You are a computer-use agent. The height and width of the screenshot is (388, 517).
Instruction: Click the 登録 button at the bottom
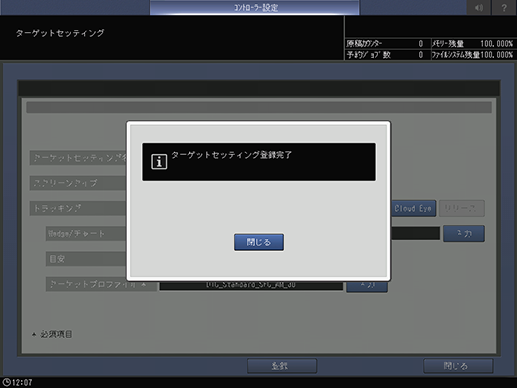282,366
